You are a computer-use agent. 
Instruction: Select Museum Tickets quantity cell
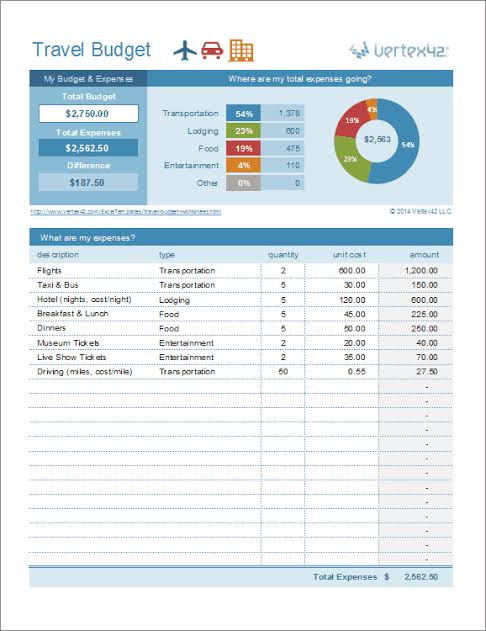[x=283, y=343]
